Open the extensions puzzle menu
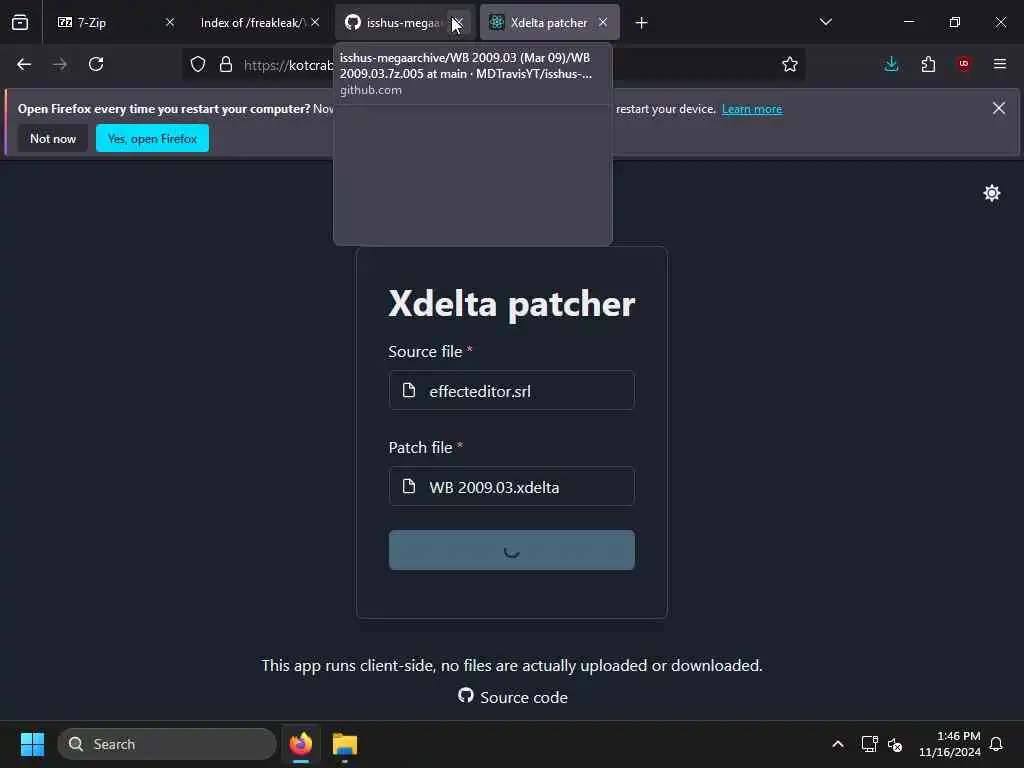Viewport: 1024px width, 768px height. [928, 64]
